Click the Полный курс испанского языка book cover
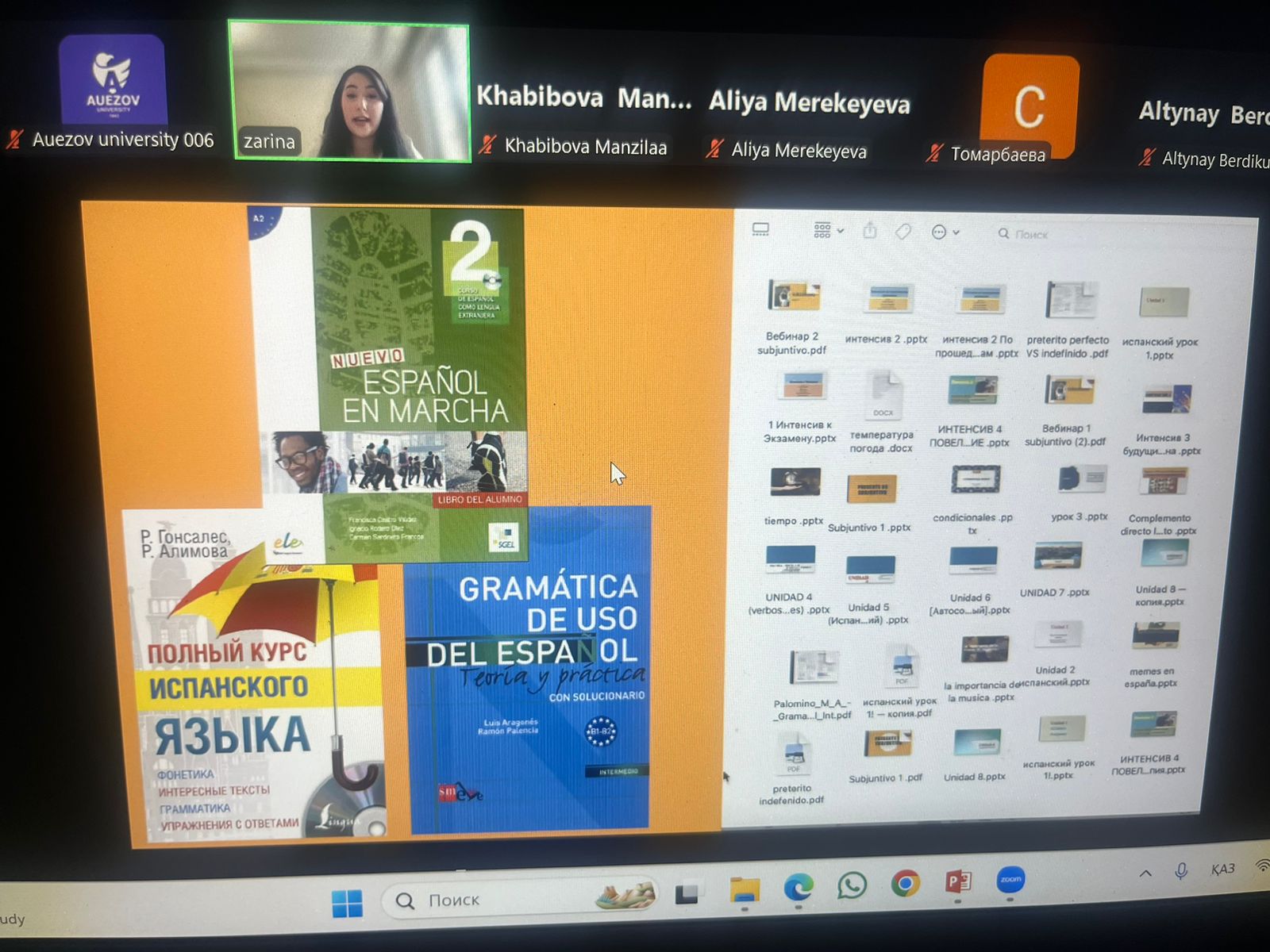 point(254,676)
